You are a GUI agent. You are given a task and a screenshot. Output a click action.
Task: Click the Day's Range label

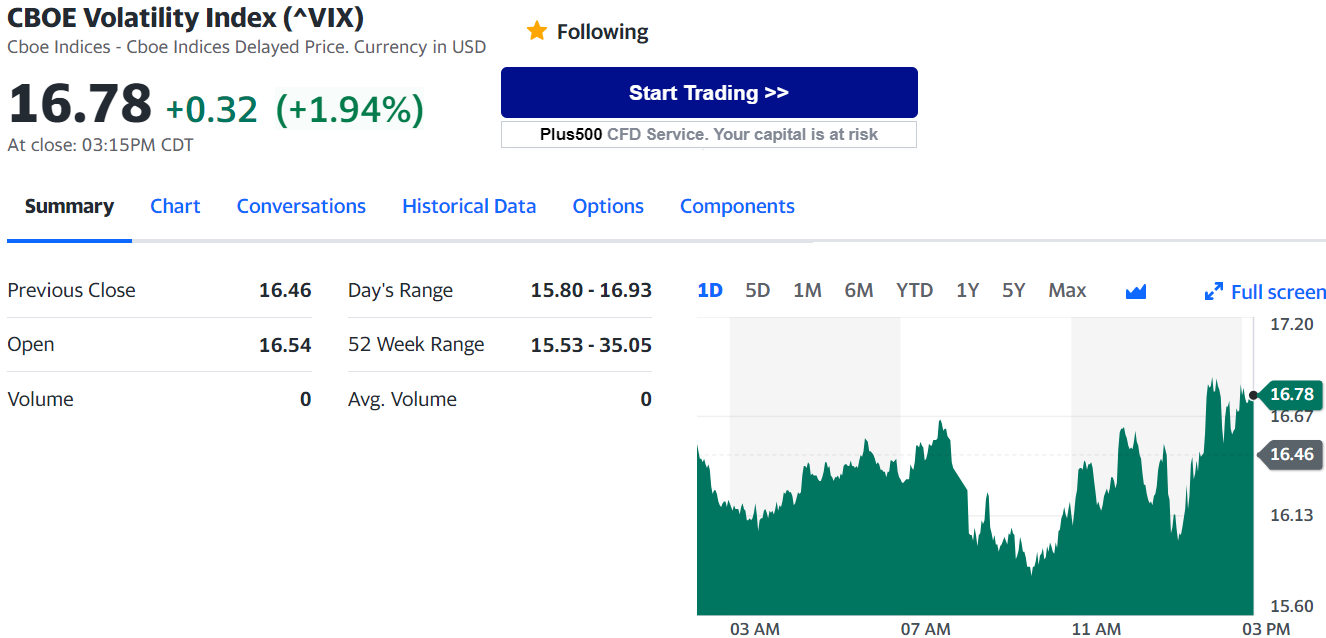[400, 291]
